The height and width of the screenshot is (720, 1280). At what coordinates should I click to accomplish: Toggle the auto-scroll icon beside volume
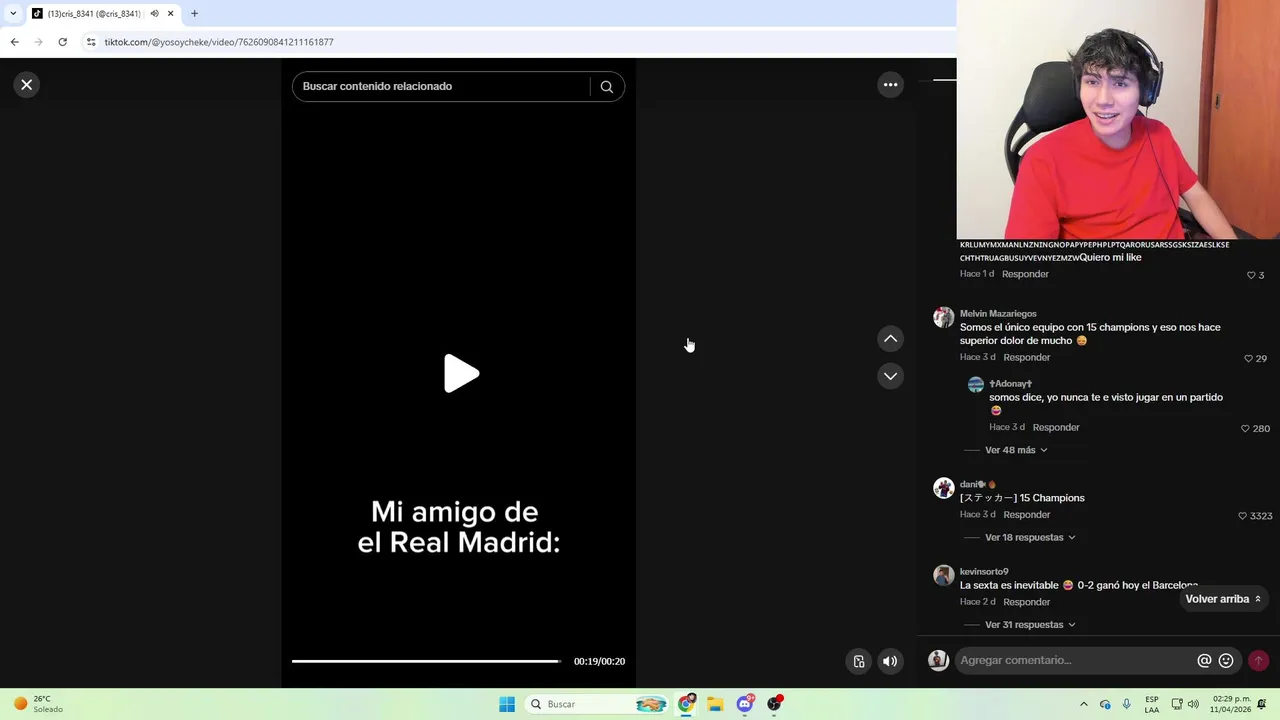click(858, 661)
